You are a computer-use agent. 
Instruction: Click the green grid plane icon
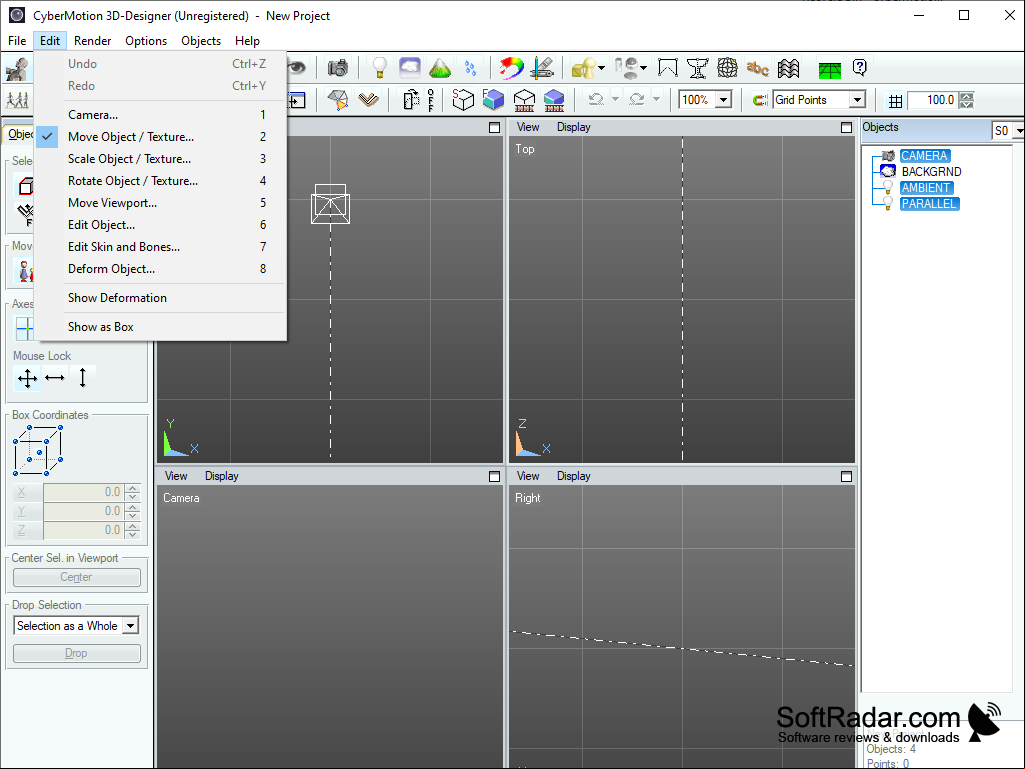829,69
